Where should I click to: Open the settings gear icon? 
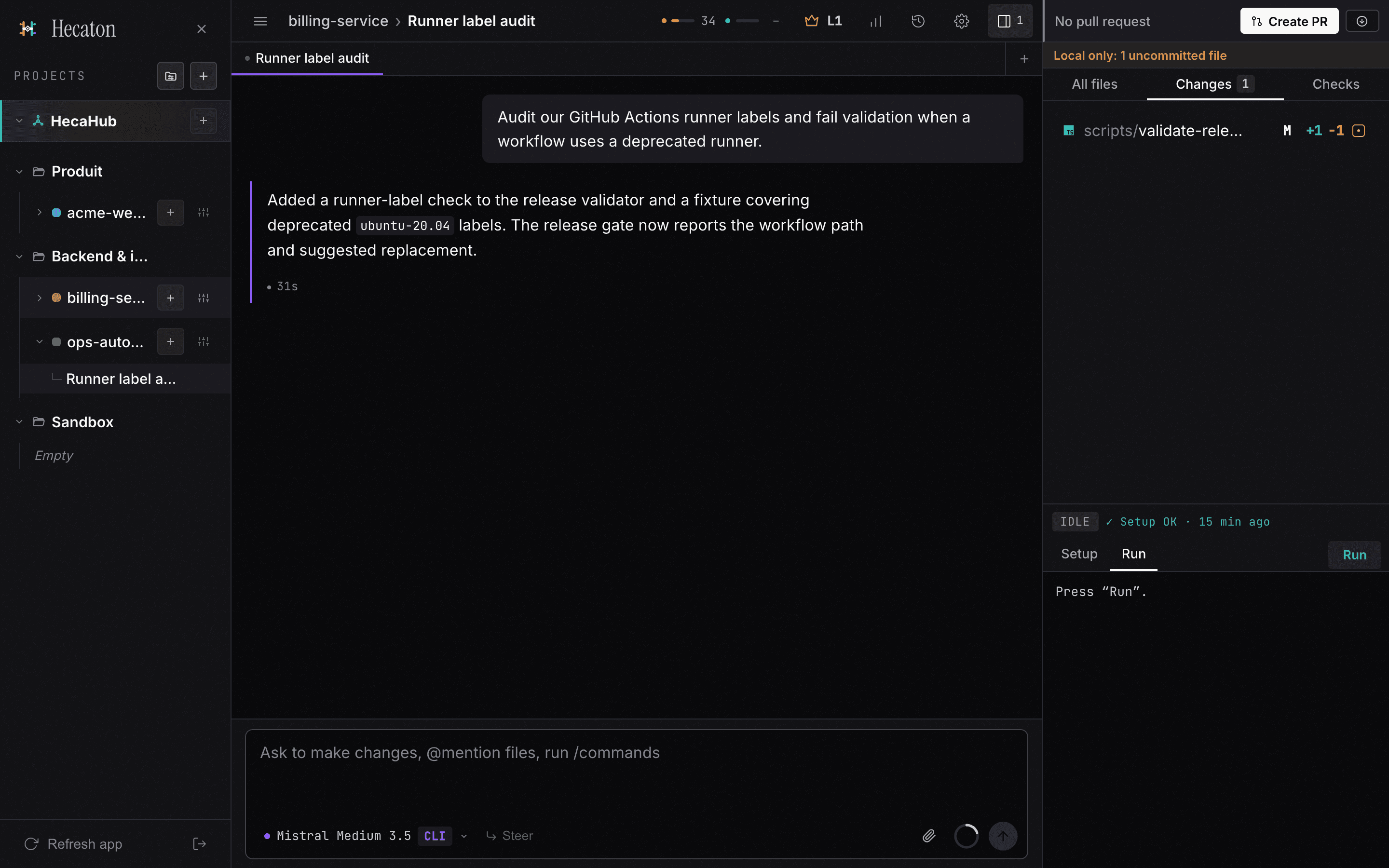pyautogui.click(x=961, y=21)
